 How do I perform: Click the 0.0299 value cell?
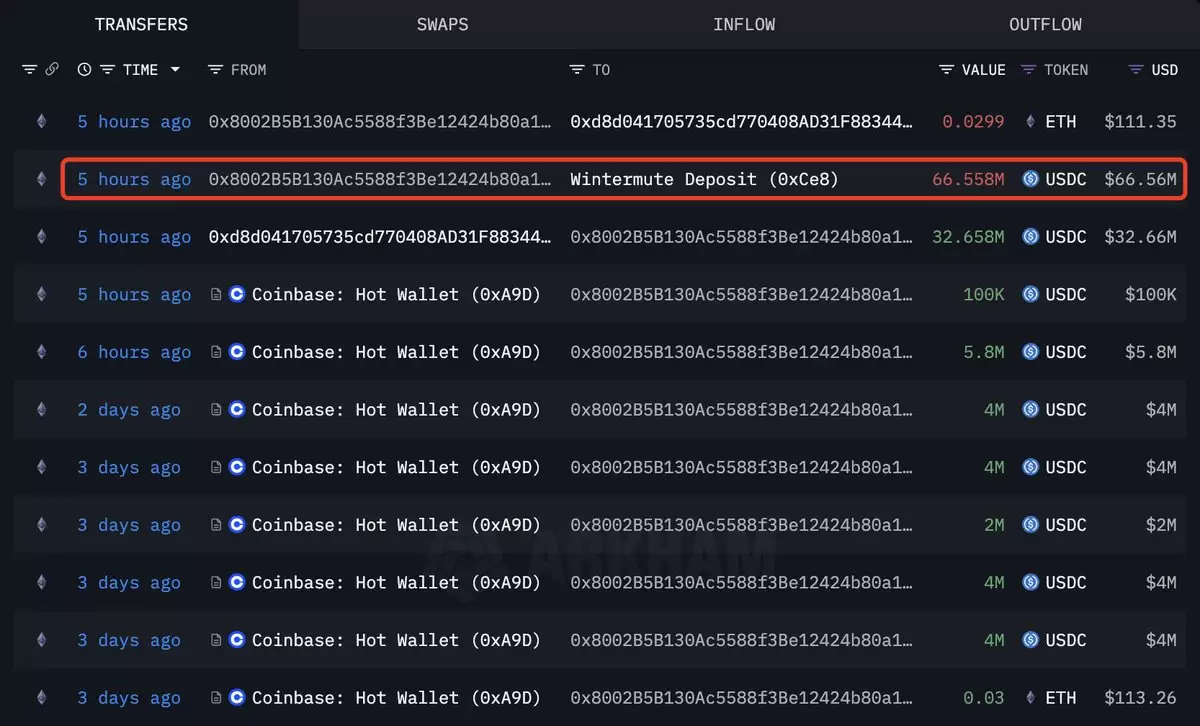tap(973, 122)
